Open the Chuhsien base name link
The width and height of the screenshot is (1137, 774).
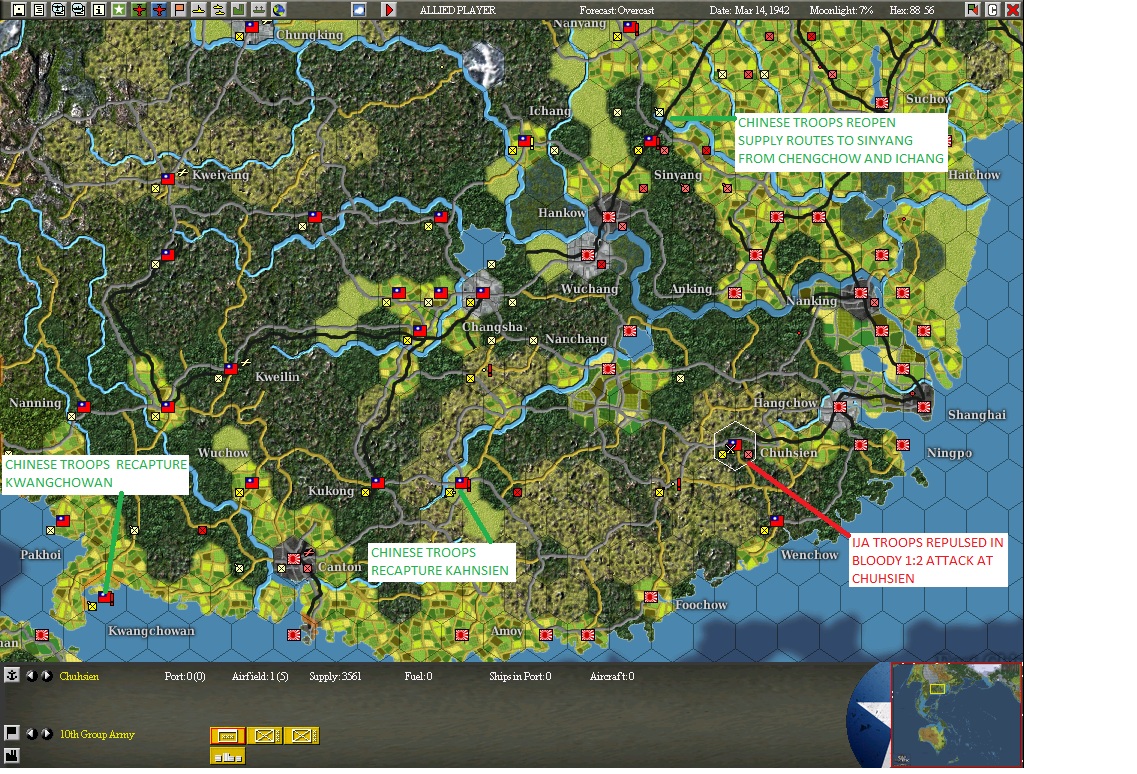[79, 676]
